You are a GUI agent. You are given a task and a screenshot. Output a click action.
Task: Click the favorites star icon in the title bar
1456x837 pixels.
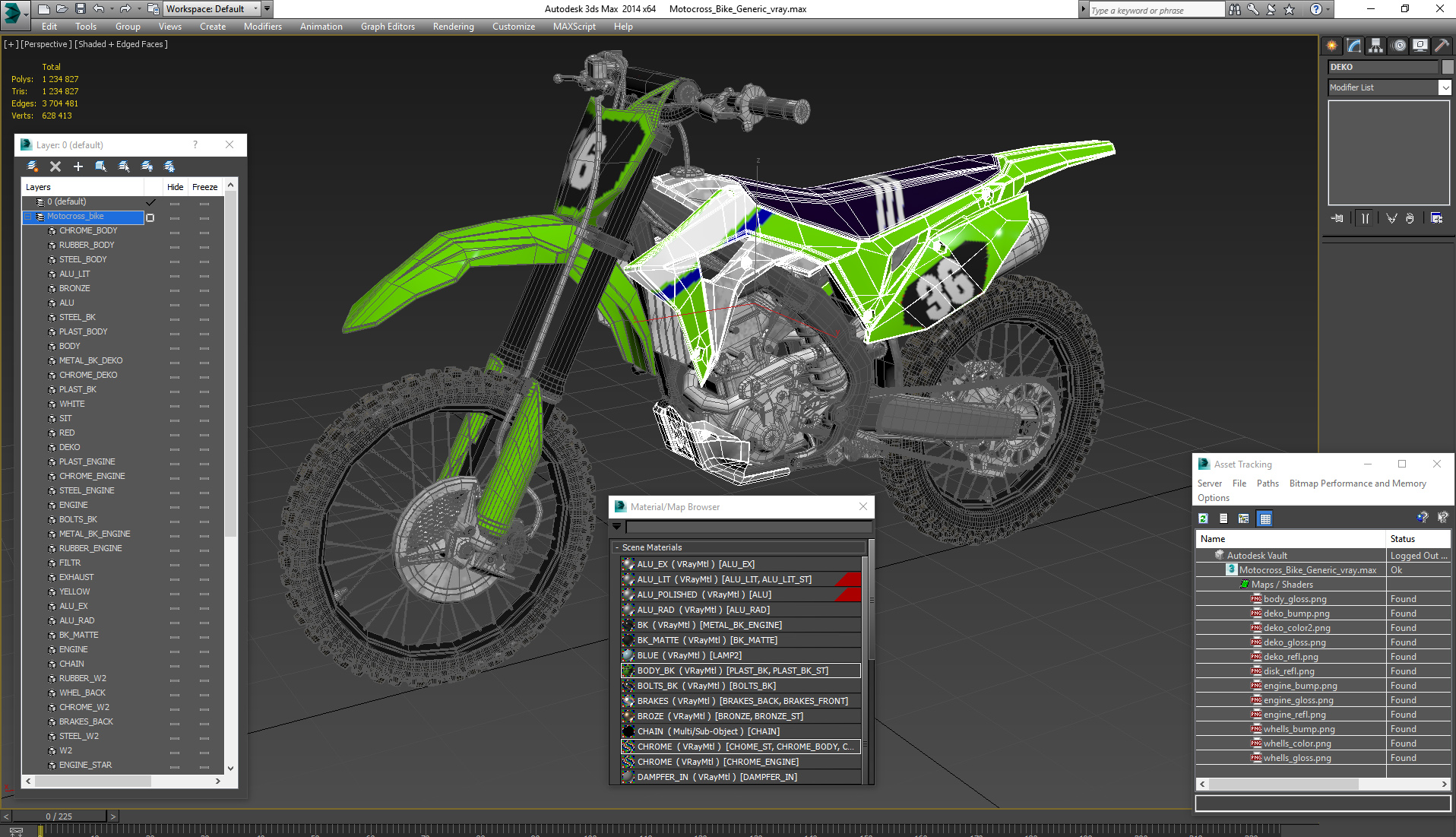coord(1290,9)
